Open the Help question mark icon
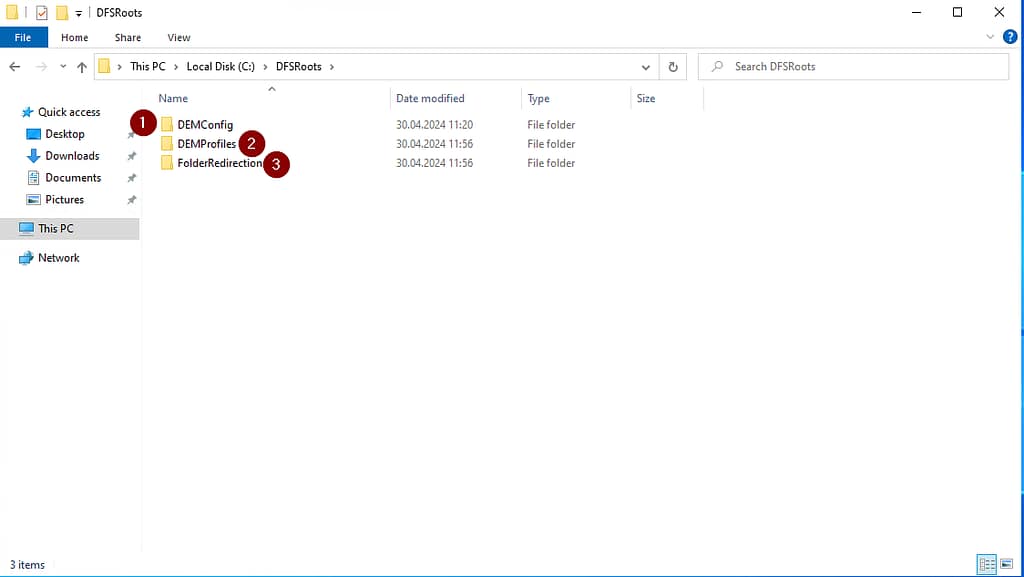The width and height of the screenshot is (1024, 577). coord(1010,37)
